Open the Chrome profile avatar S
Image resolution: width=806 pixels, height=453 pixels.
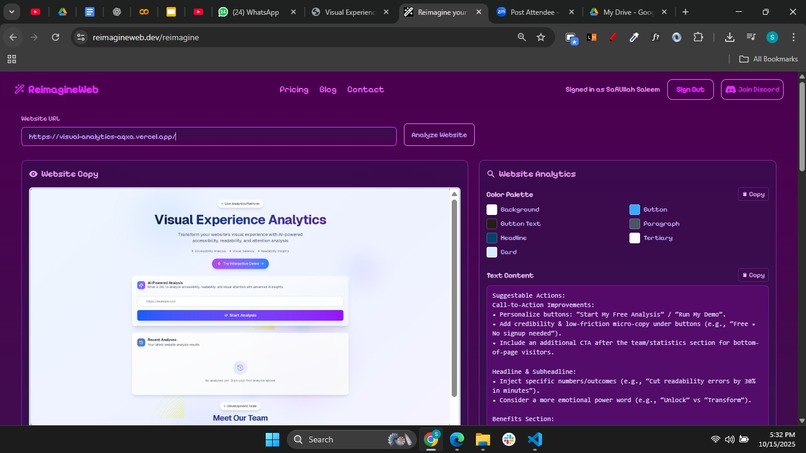(x=772, y=37)
